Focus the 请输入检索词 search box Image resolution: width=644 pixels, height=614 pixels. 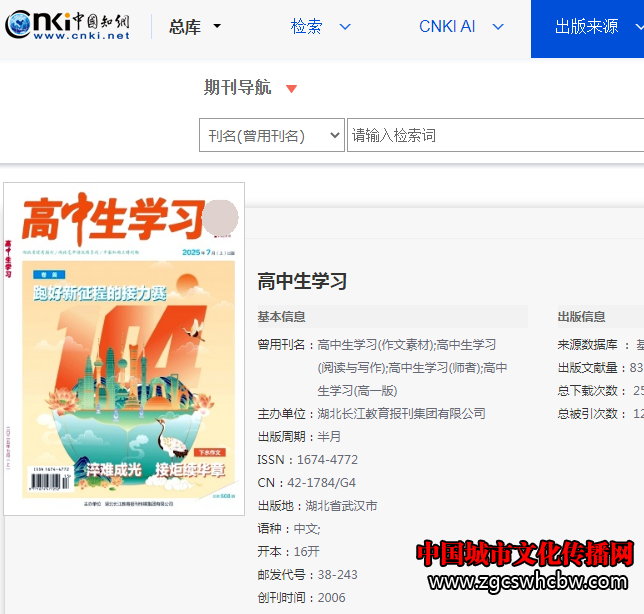click(495, 136)
